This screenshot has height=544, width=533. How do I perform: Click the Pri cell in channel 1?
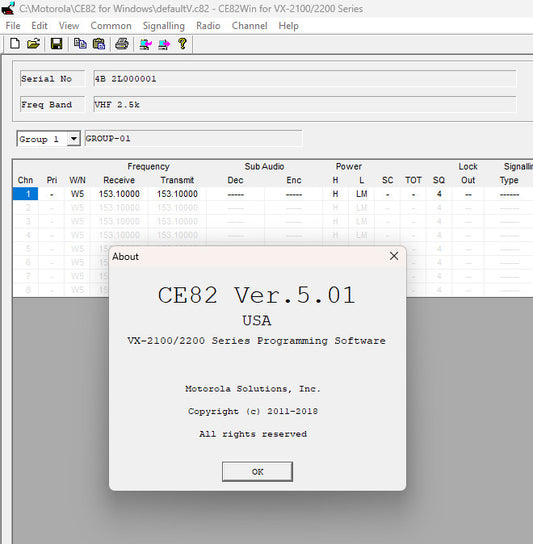(x=52, y=194)
